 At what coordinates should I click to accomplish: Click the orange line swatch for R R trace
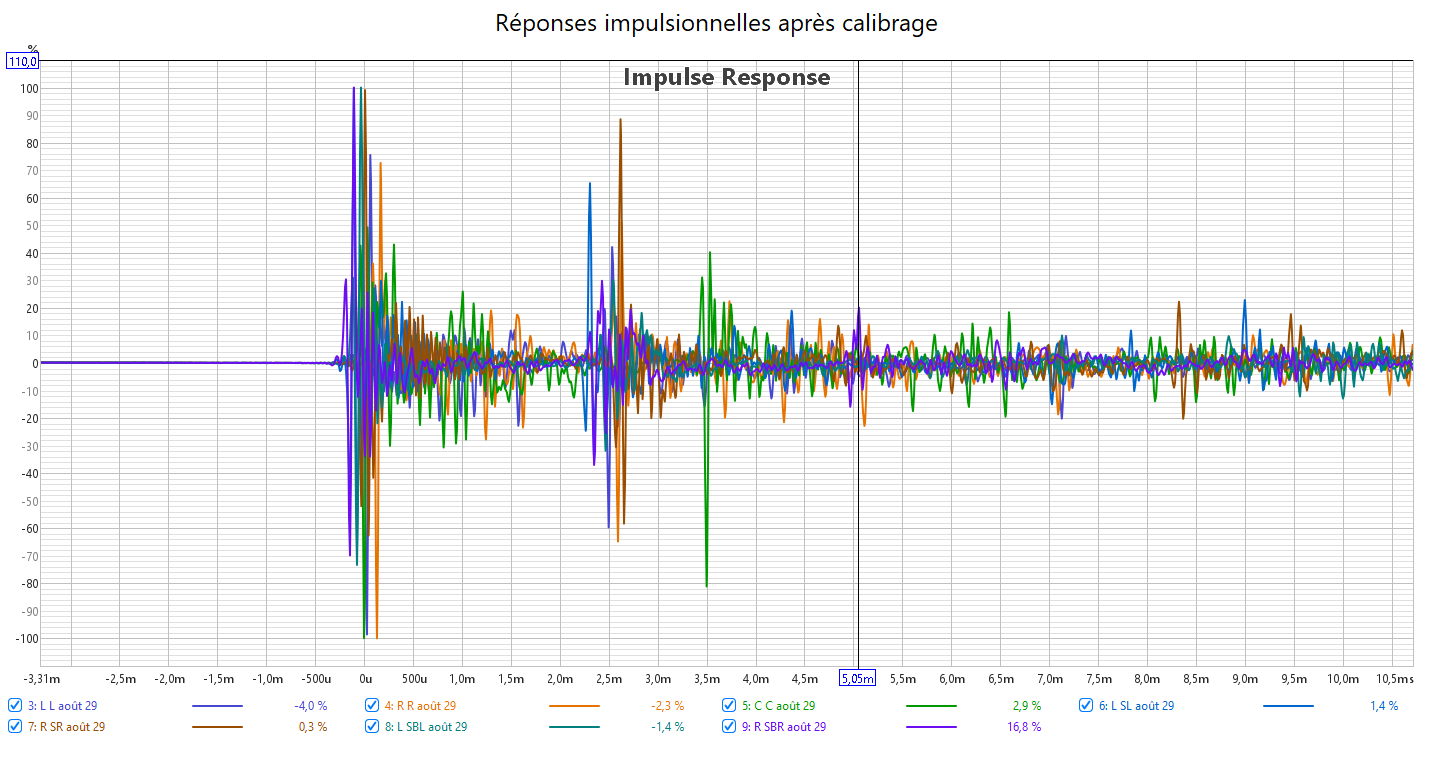[574, 706]
